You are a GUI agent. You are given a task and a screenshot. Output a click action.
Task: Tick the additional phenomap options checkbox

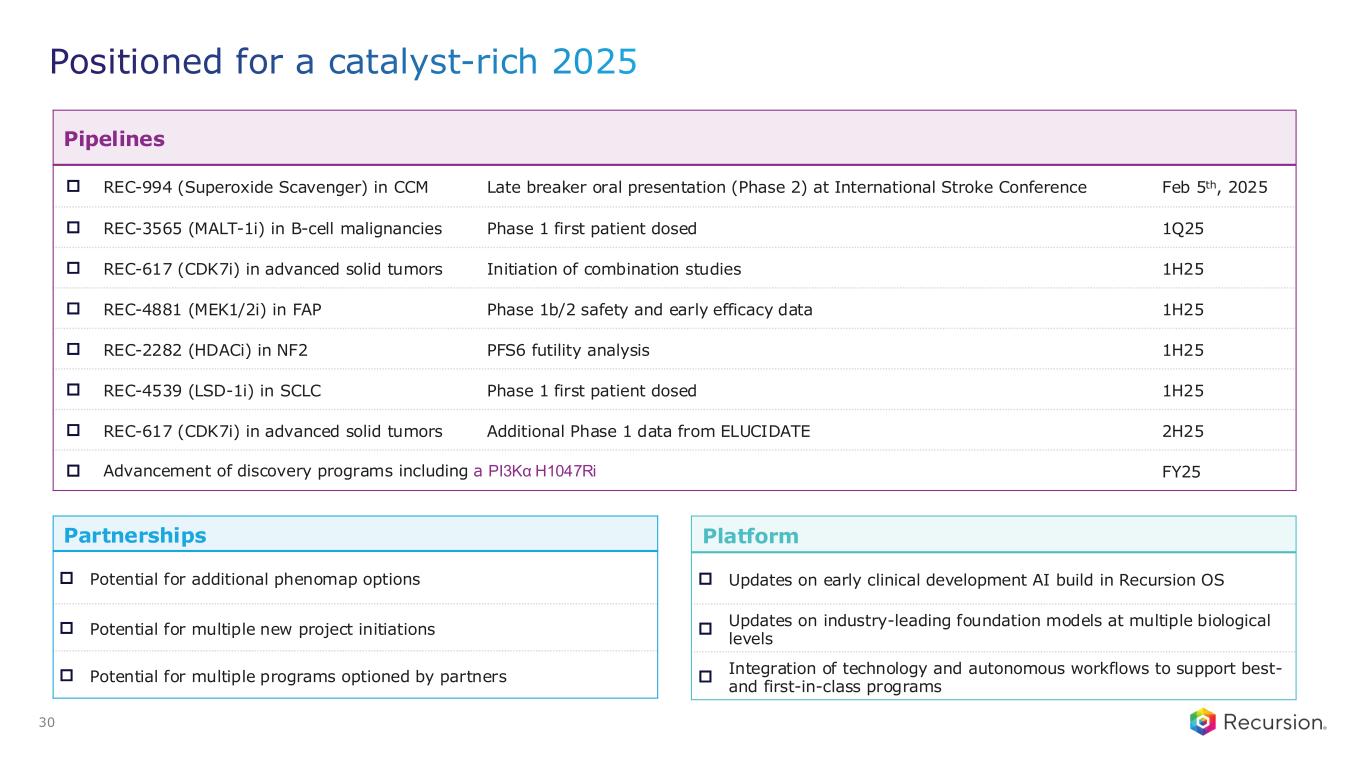point(68,579)
